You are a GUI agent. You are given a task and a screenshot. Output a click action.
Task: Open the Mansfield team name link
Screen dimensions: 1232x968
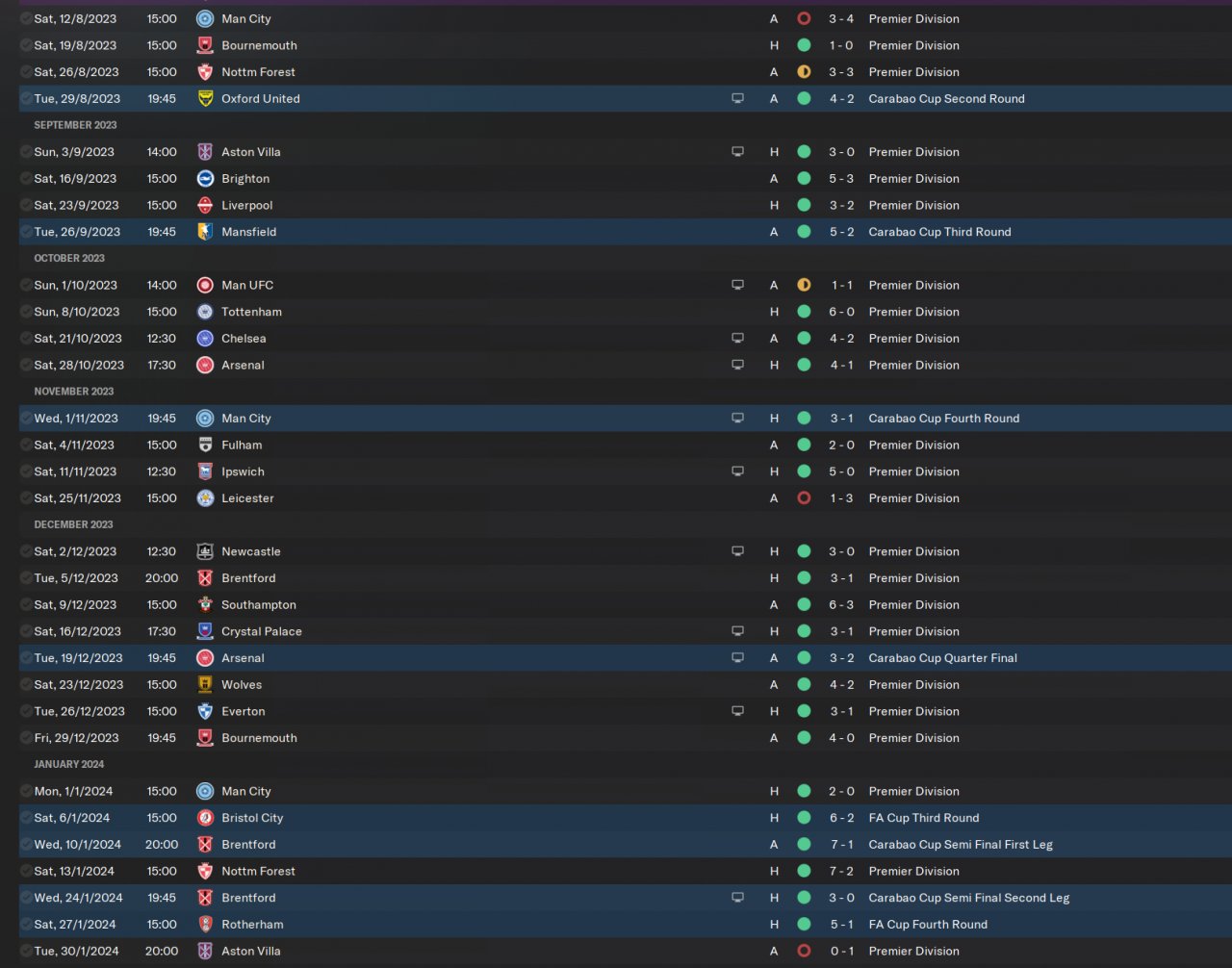coord(248,232)
